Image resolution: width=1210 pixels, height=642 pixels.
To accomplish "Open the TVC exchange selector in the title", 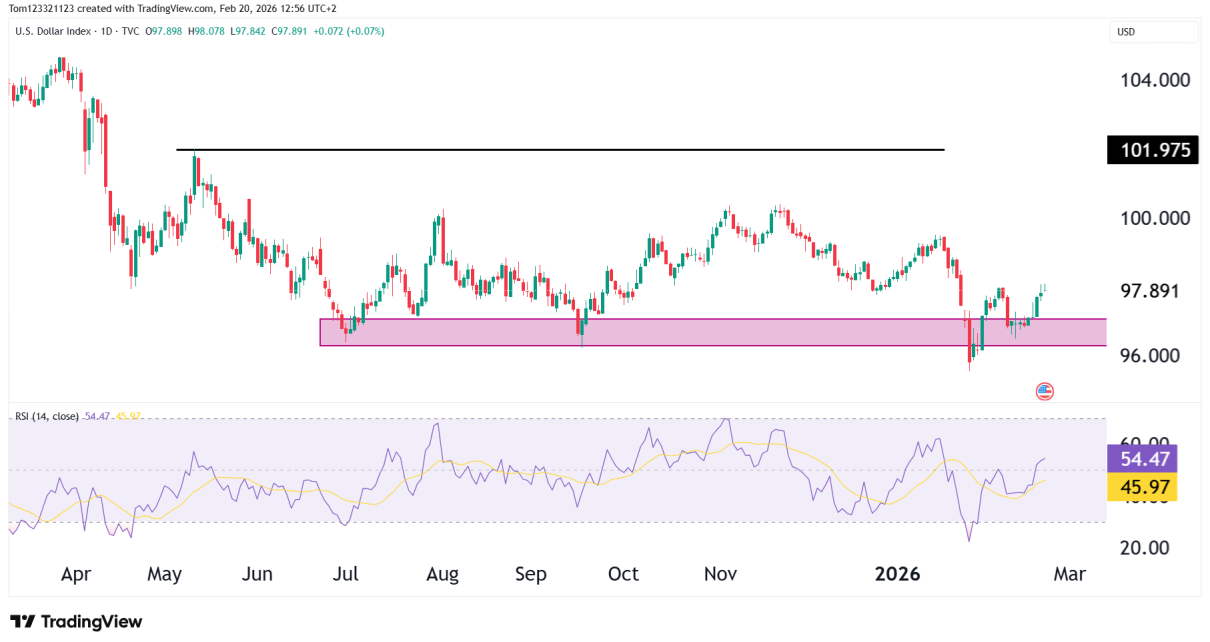I will click(x=130, y=31).
